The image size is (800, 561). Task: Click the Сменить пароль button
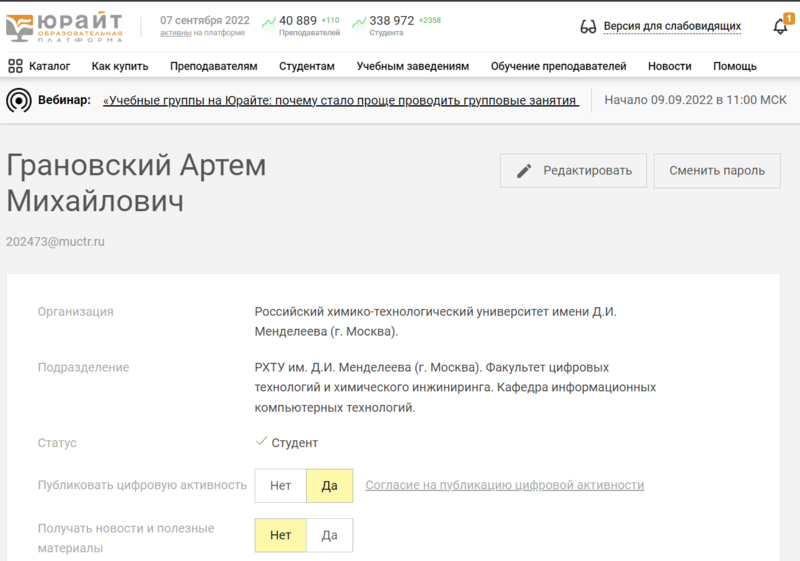click(716, 171)
